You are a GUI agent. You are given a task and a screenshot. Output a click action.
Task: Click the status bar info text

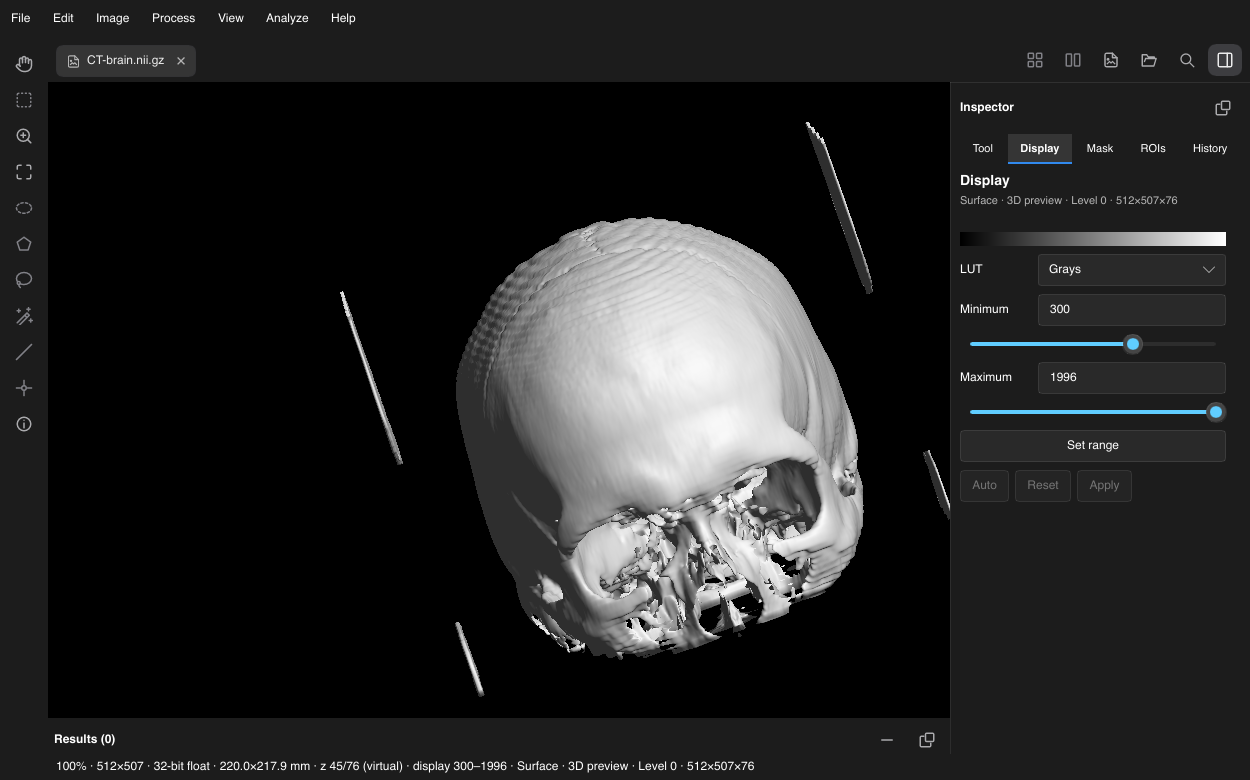pyautogui.click(x=405, y=766)
